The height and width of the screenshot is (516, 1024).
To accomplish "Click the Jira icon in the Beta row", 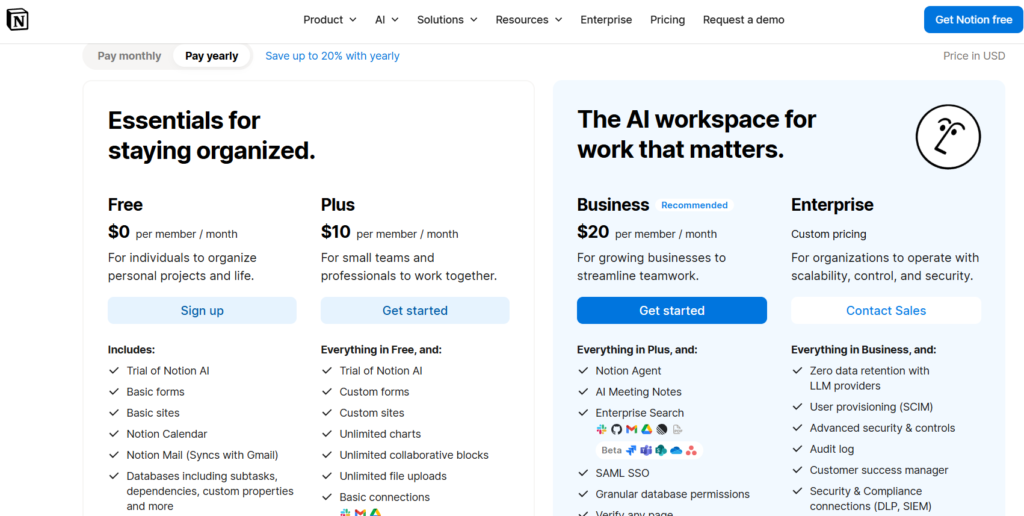I will coord(631,450).
